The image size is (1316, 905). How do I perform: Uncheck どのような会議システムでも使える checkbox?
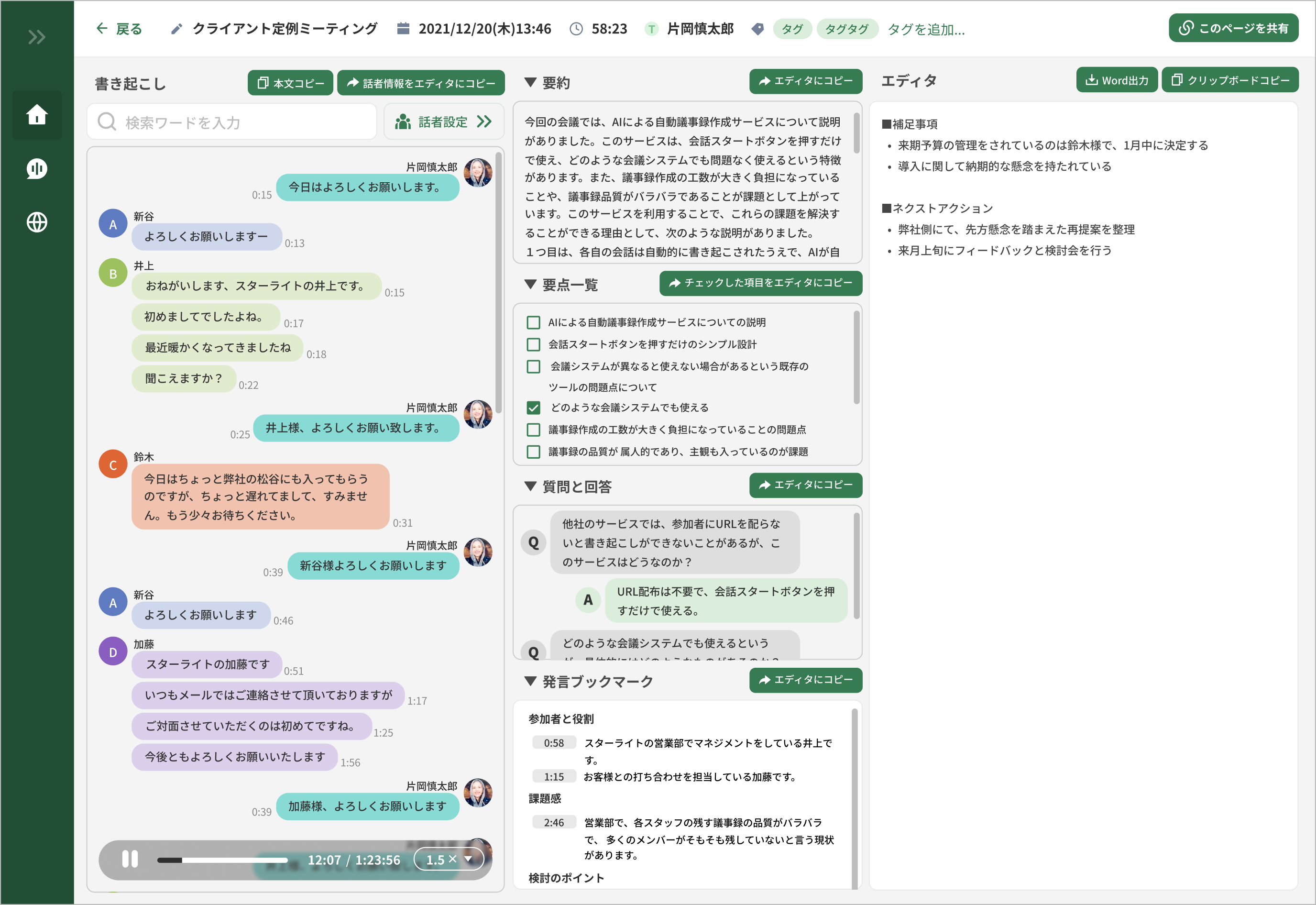click(533, 408)
